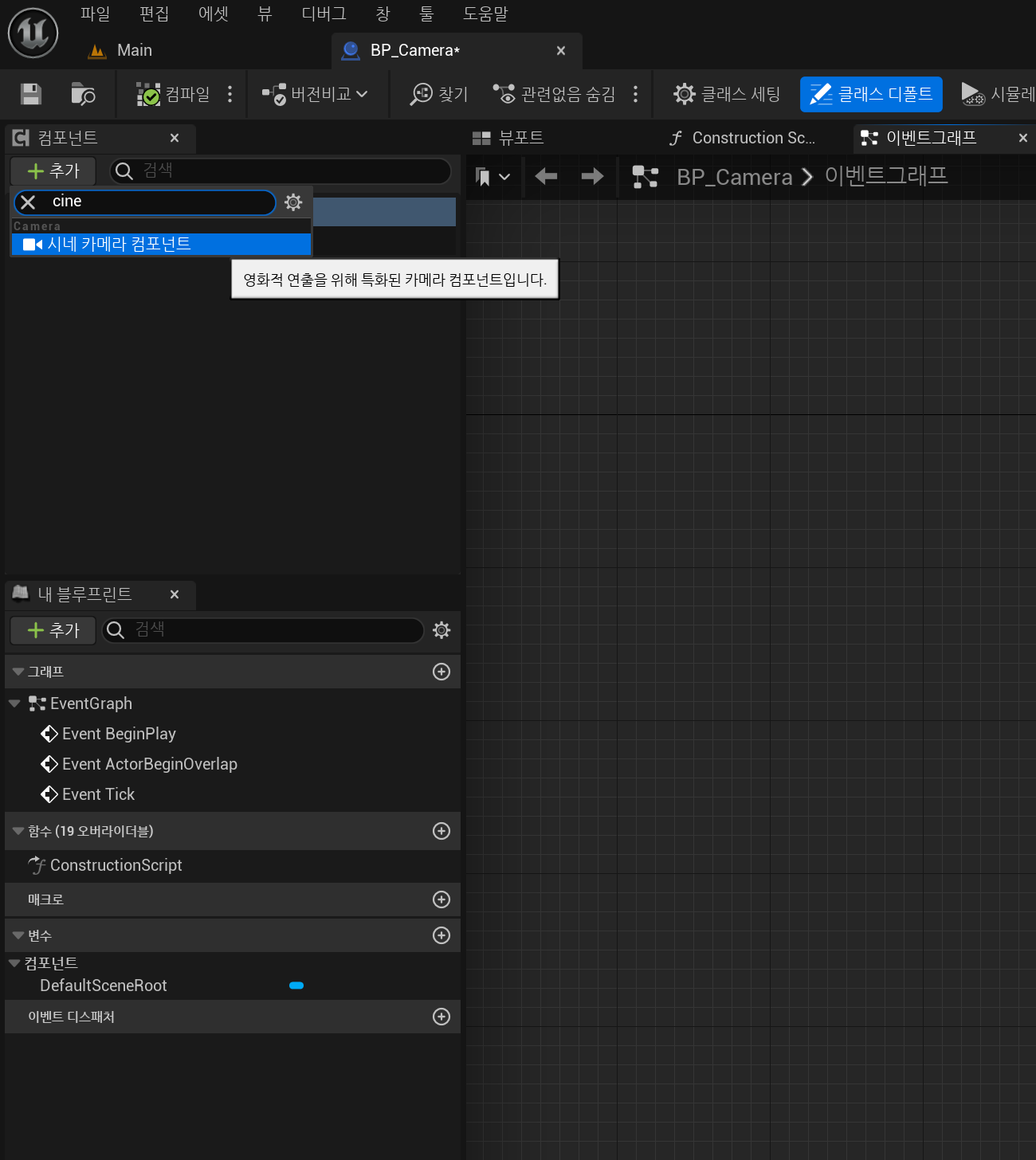
Task: Compile the blueprint (컴파일)
Action: point(173,94)
